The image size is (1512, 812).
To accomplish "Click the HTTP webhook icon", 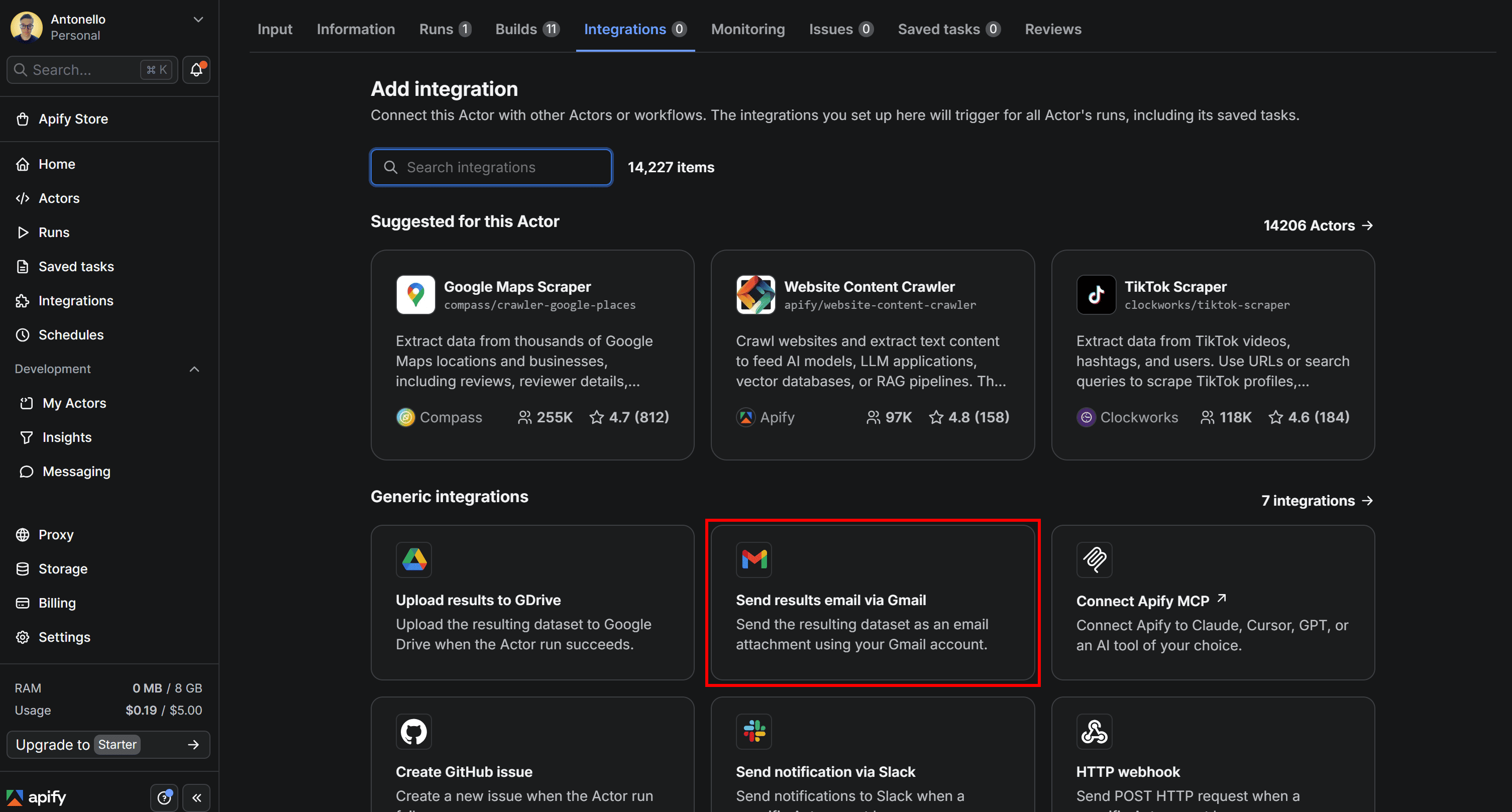I will tap(1094, 732).
